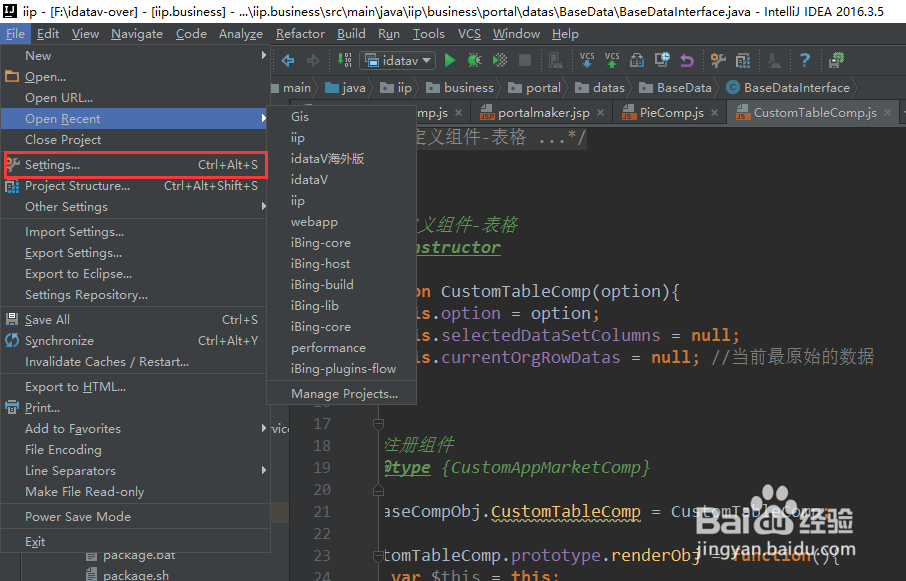Click the Back navigation arrow
Screen dimensions: 906x581
tap(288, 60)
